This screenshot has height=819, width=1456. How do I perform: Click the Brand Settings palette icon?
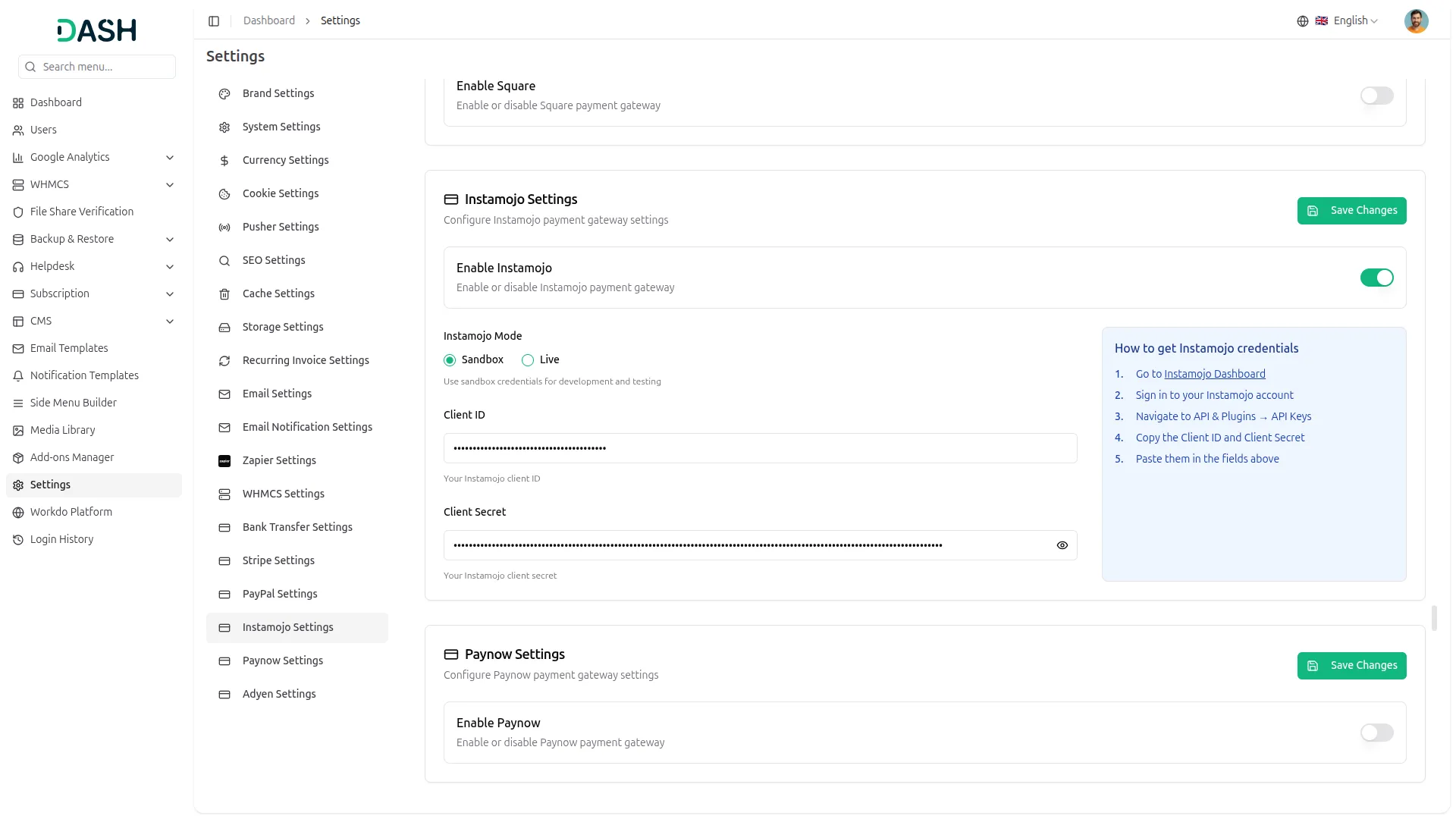point(224,94)
